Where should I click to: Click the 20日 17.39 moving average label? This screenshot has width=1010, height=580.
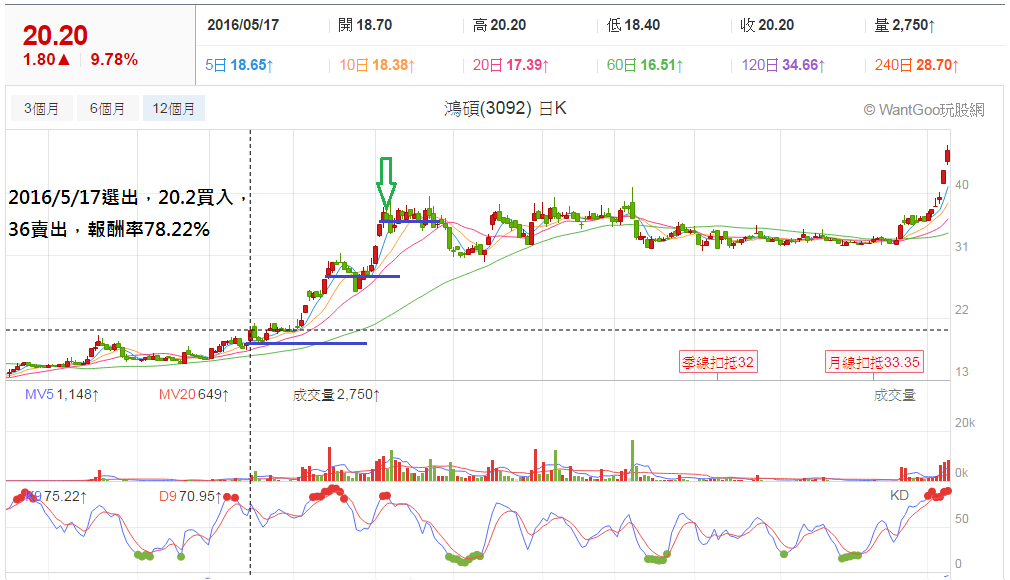click(510, 65)
